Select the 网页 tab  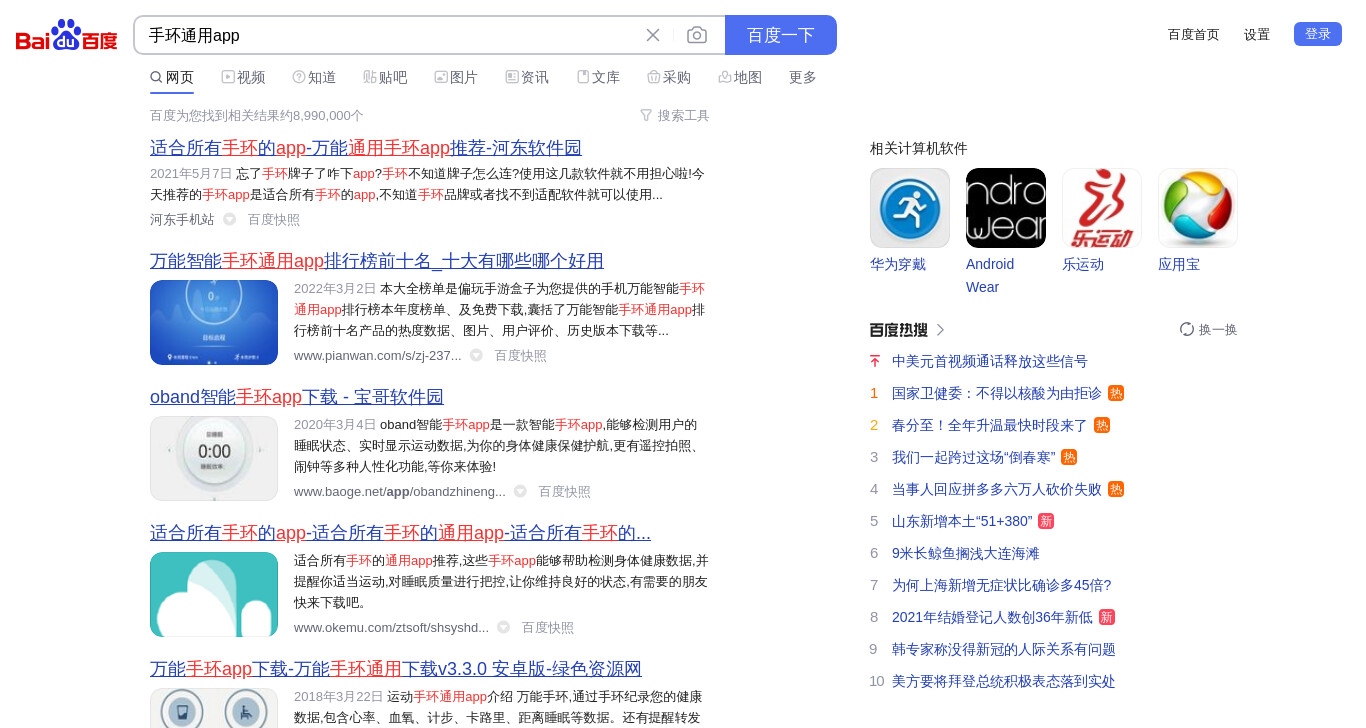(x=172, y=77)
